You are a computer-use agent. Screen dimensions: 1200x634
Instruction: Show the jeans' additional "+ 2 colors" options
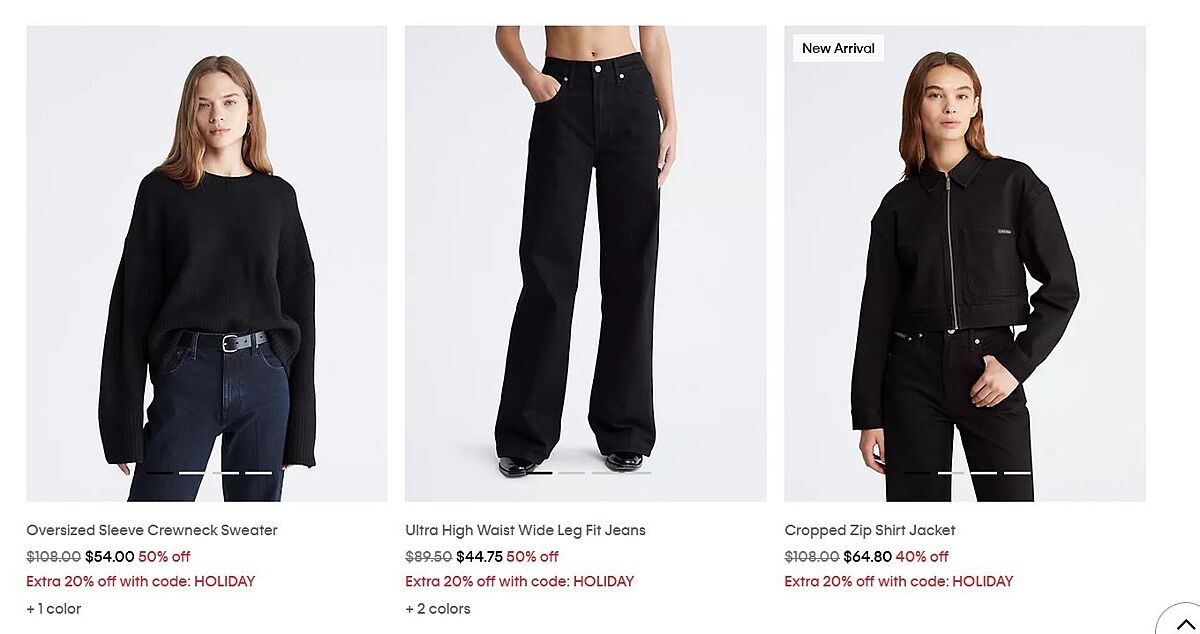438,608
